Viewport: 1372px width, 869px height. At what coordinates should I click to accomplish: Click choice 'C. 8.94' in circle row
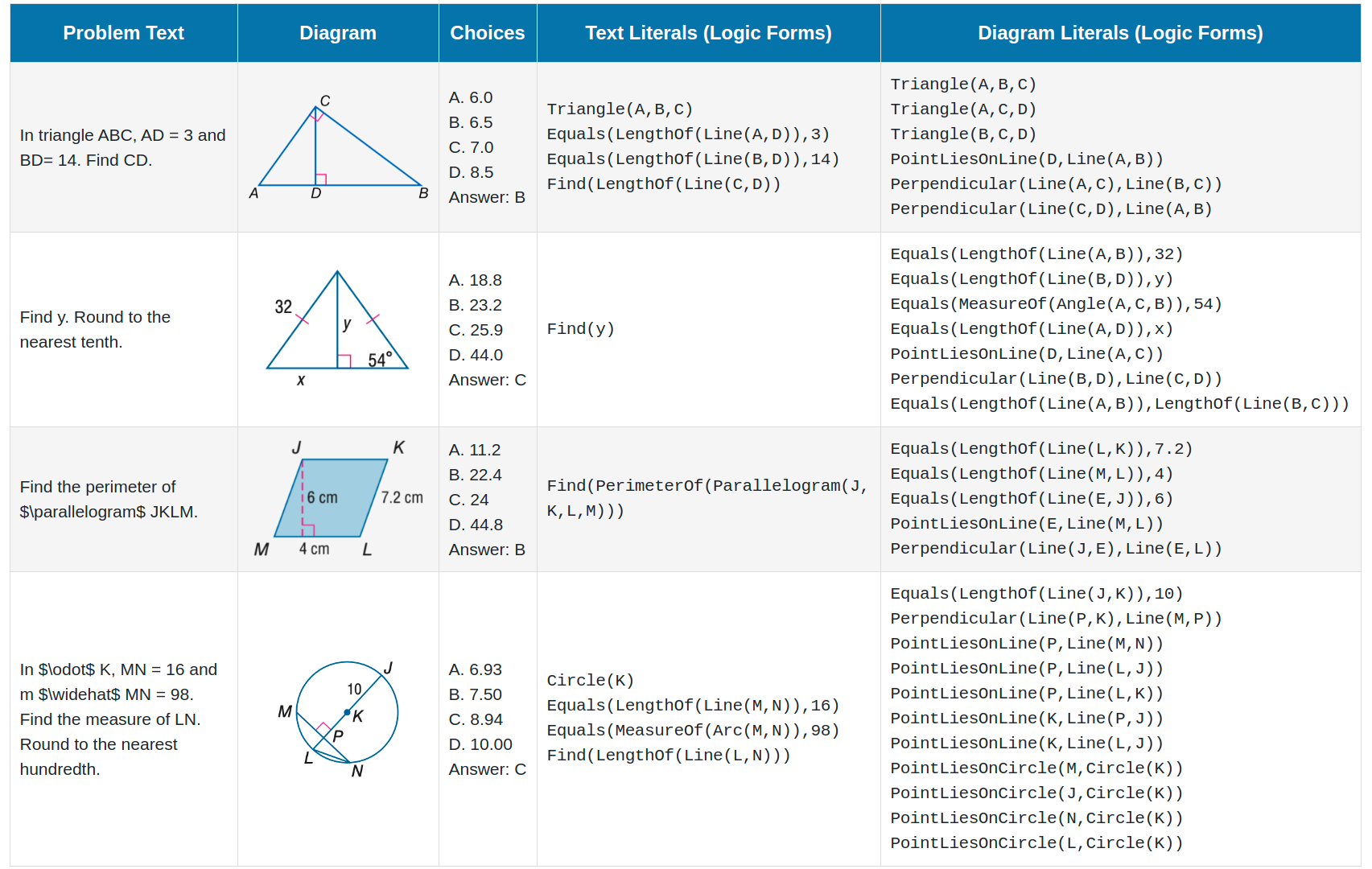tap(476, 719)
